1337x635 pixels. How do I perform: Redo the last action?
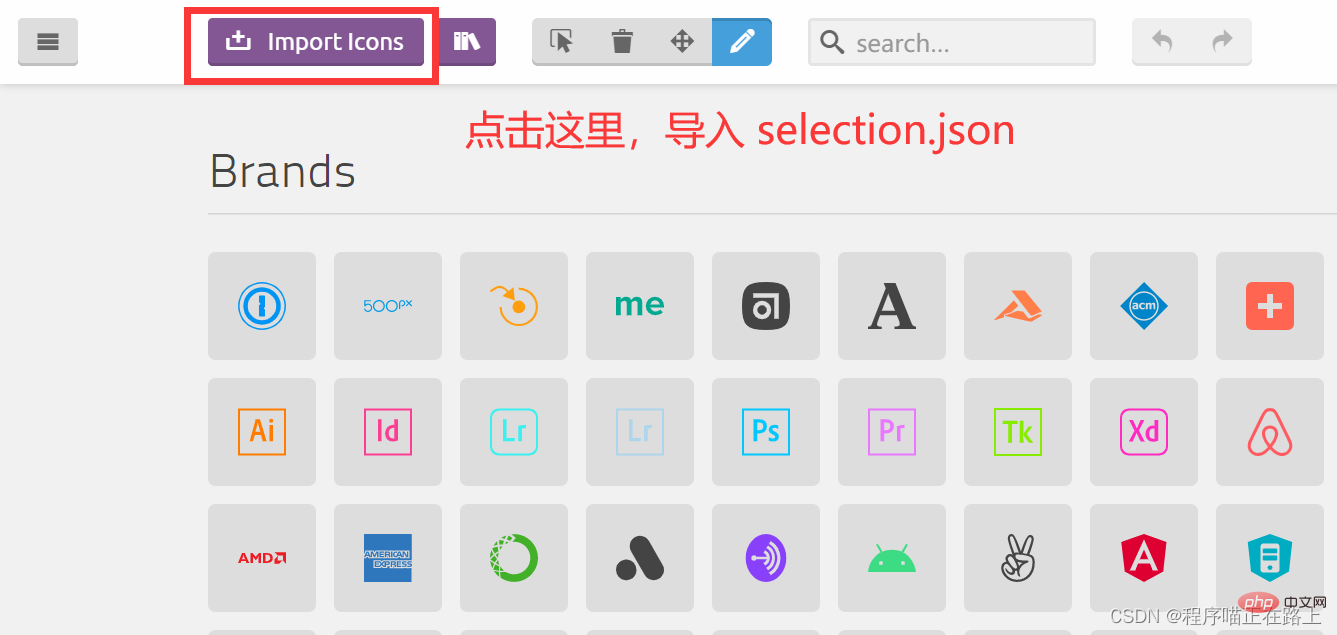coord(1221,42)
